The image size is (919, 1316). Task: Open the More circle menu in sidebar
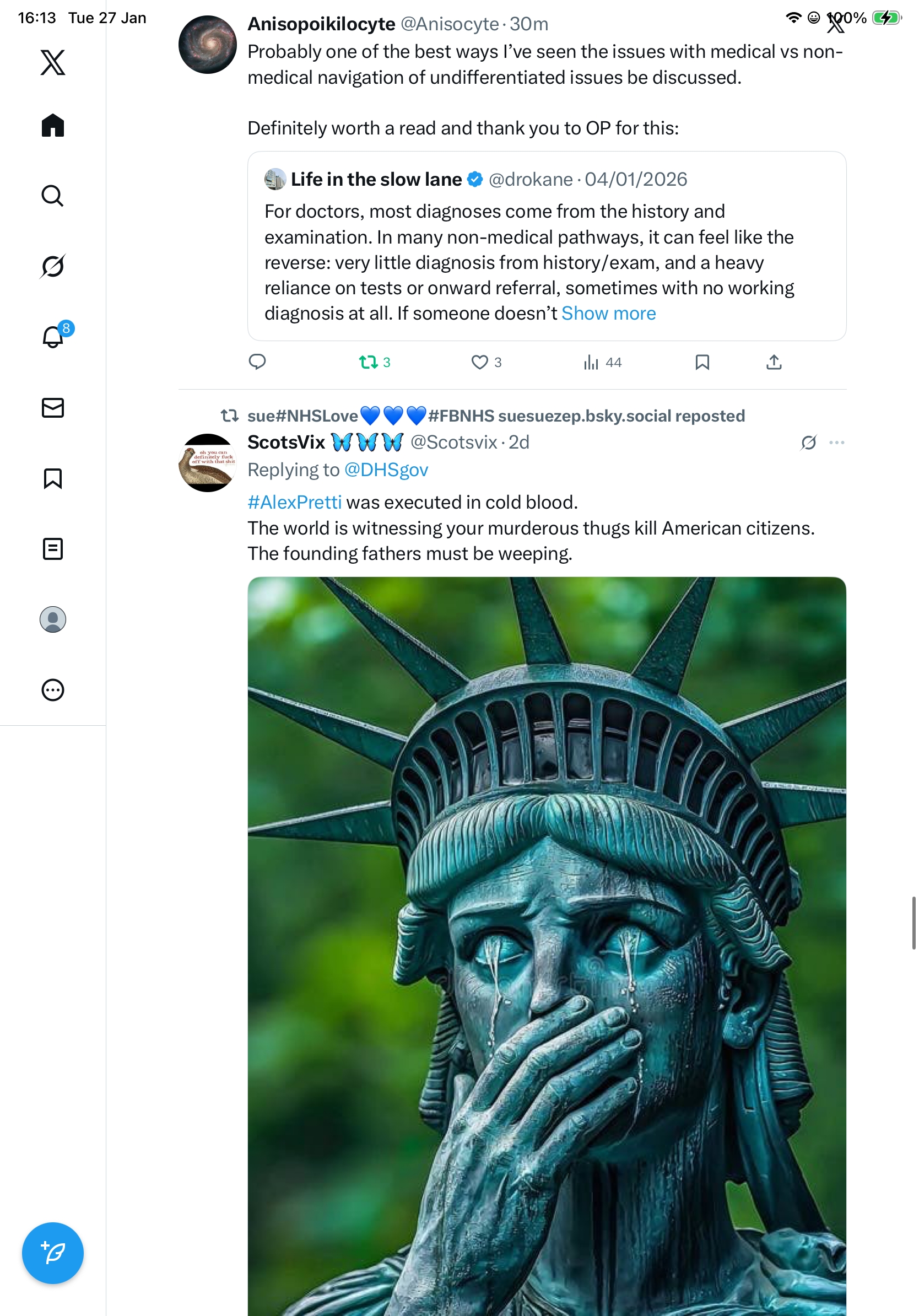click(x=53, y=689)
